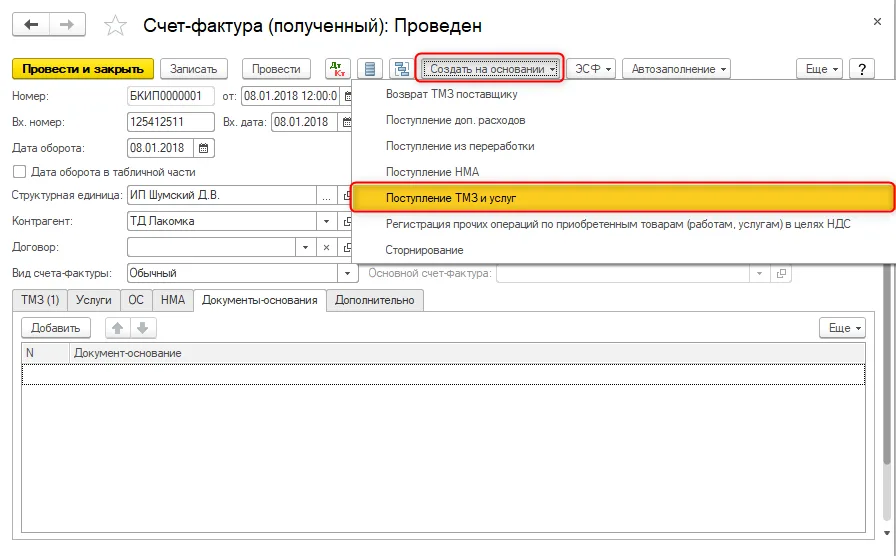This screenshot has width=896, height=556.
Task: Click the Добавить button
Action: click(56, 328)
